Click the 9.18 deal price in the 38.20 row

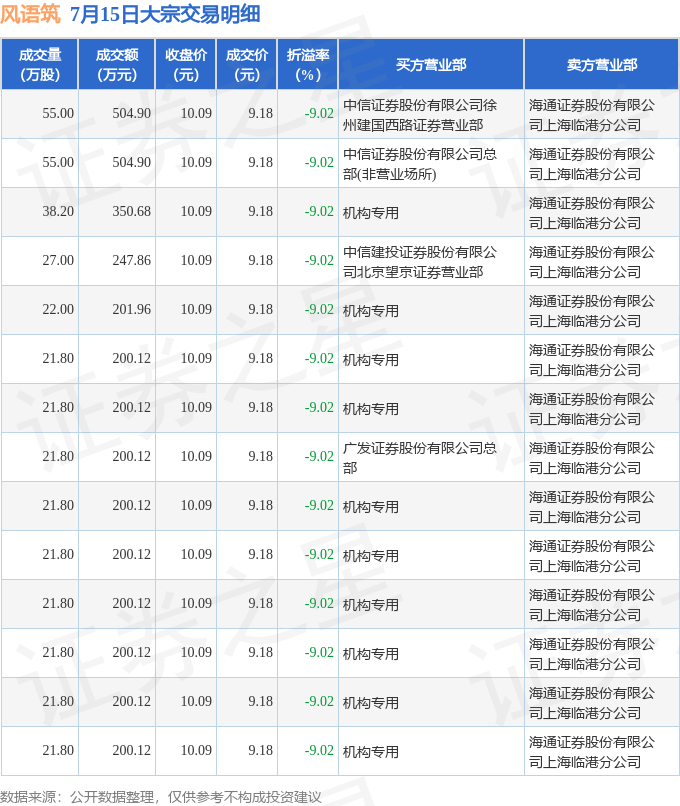coord(260,211)
